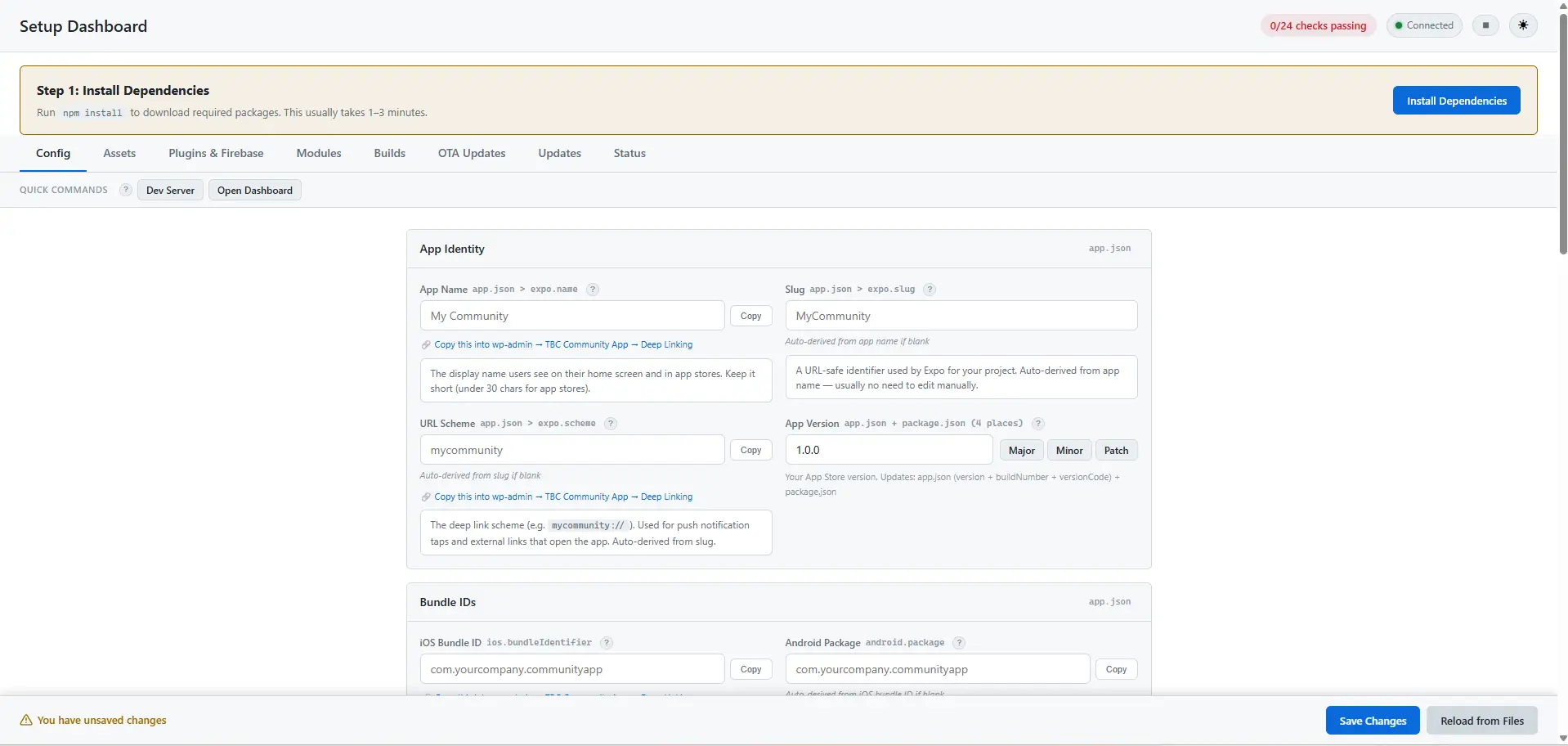
Task: Open the Slug help tooltip icon
Action: [930, 290]
